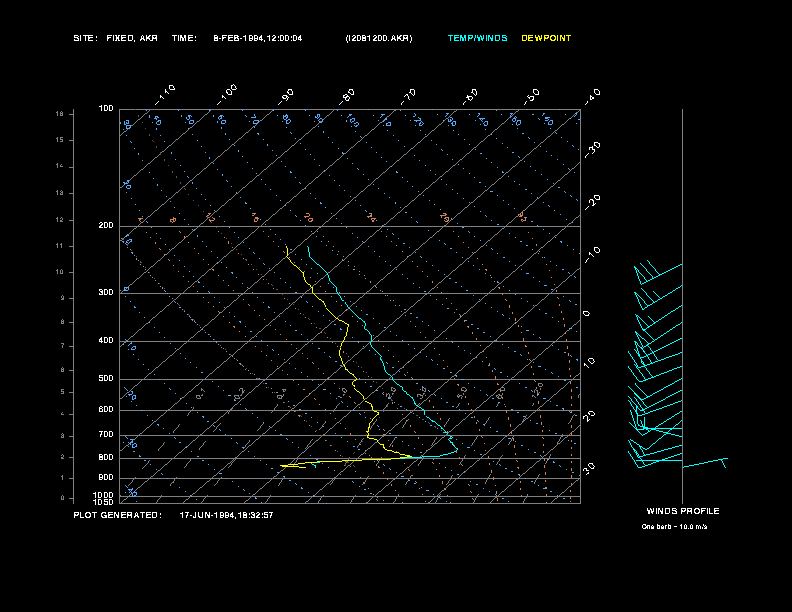Click the 200 pressure level label
The height and width of the screenshot is (612, 792).
point(106,225)
